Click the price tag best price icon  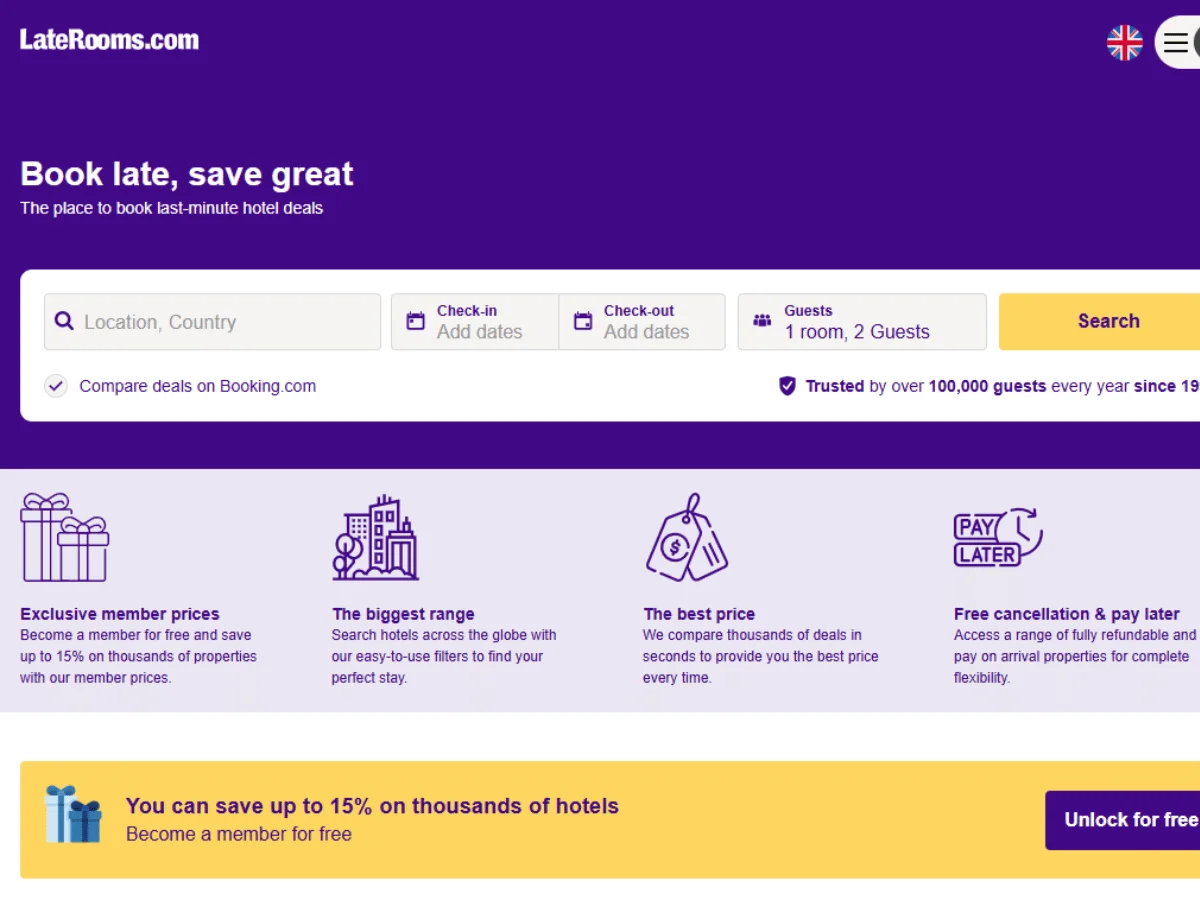686,538
